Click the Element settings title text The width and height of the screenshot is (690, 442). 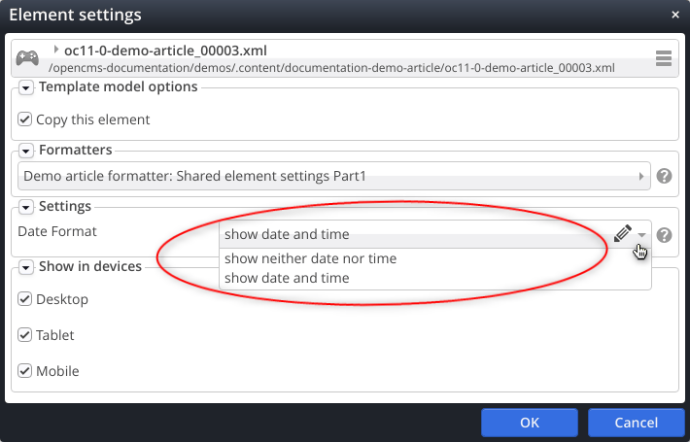[75, 15]
